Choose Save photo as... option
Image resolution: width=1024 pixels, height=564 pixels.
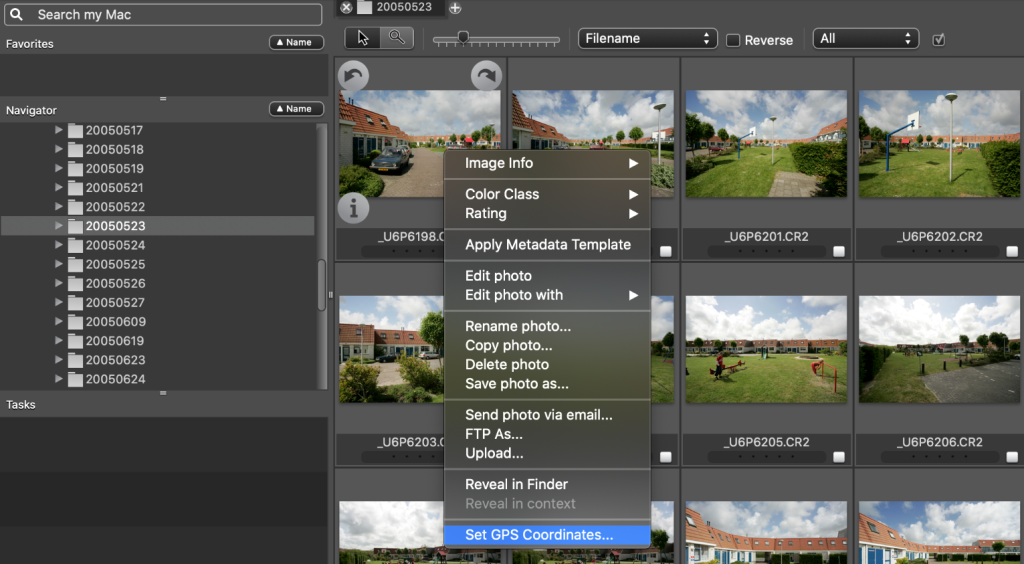[547, 384]
